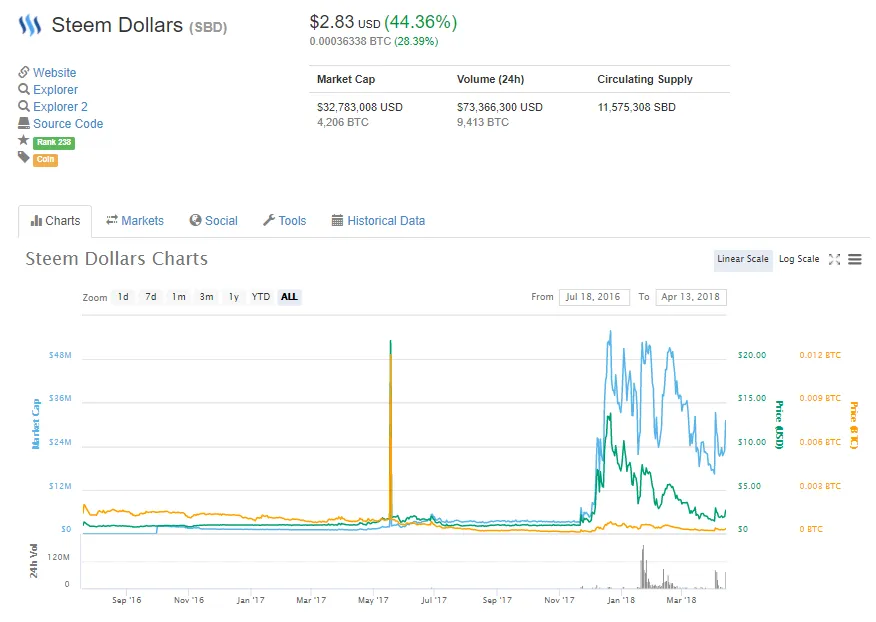Set chart zoom to YTD
Screen dimensions: 876x622
(x=260, y=297)
